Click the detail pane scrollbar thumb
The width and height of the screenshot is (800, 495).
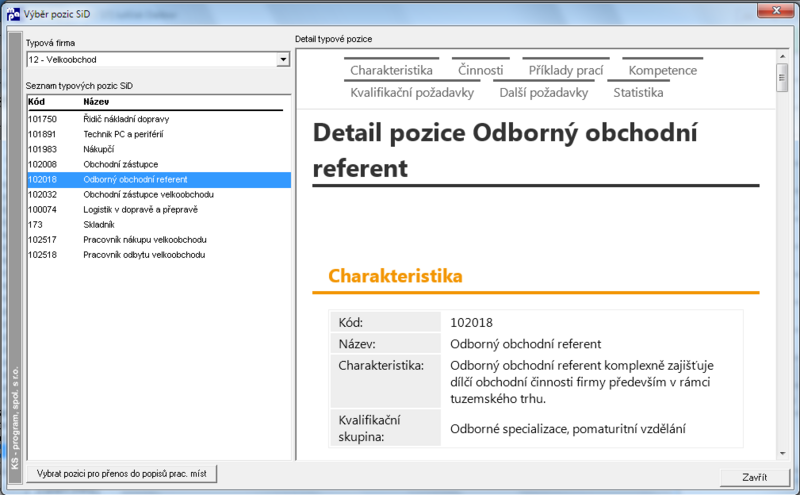click(x=782, y=78)
